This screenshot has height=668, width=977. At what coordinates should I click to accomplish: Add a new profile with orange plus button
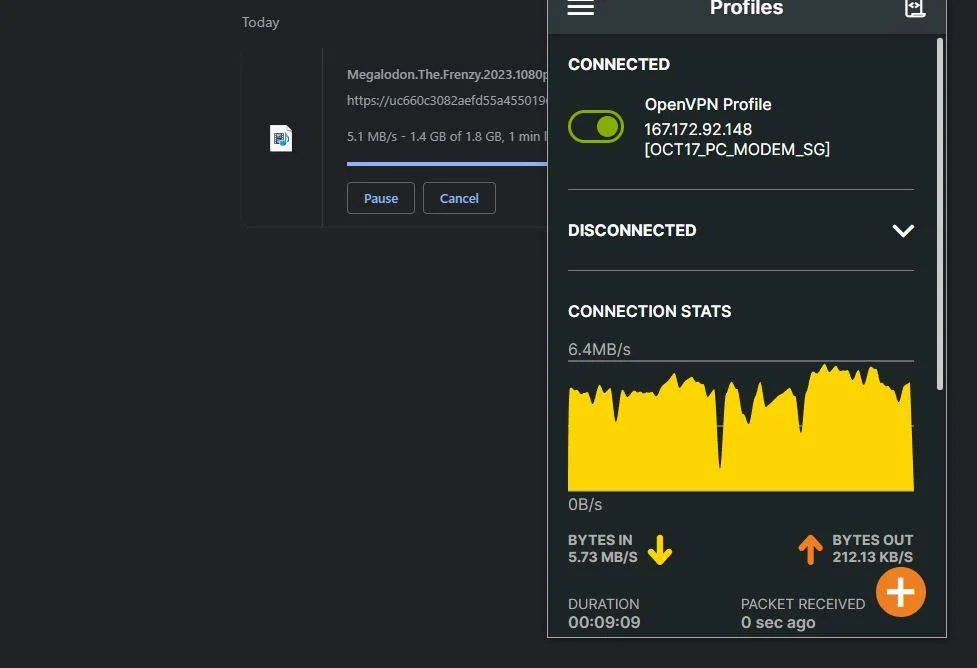(900, 592)
